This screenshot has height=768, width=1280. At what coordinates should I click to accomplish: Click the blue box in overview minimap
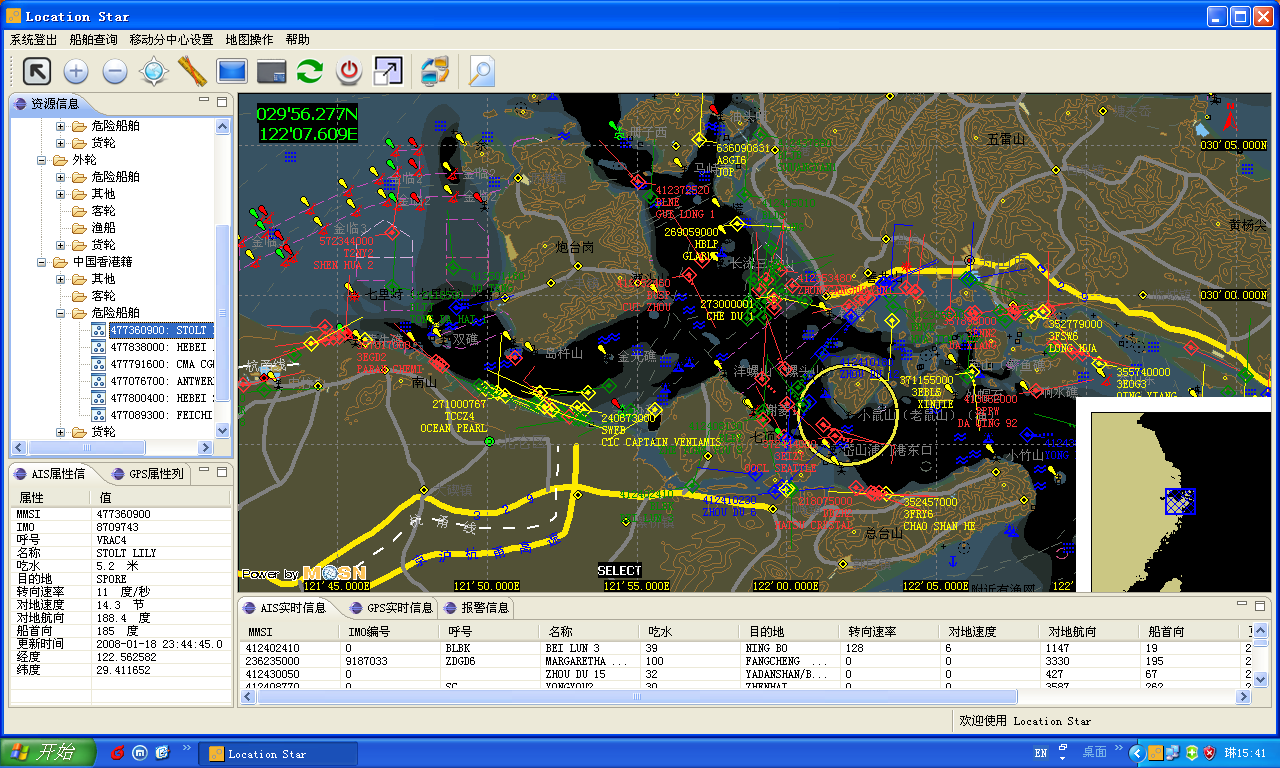[x=1180, y=502]
